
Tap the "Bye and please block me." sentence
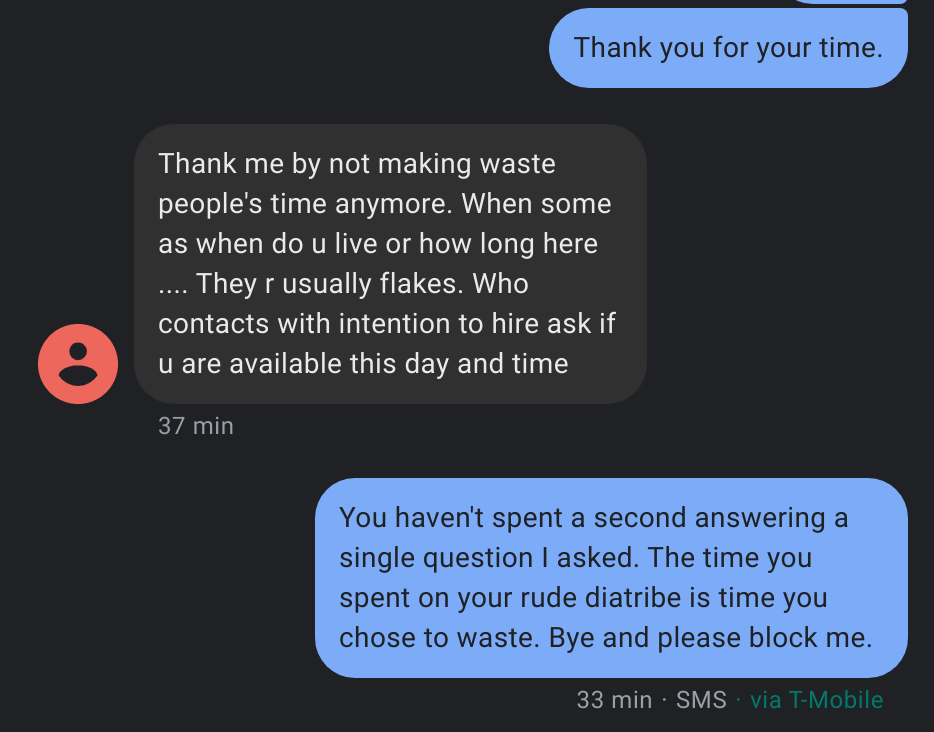pos(711,638)
